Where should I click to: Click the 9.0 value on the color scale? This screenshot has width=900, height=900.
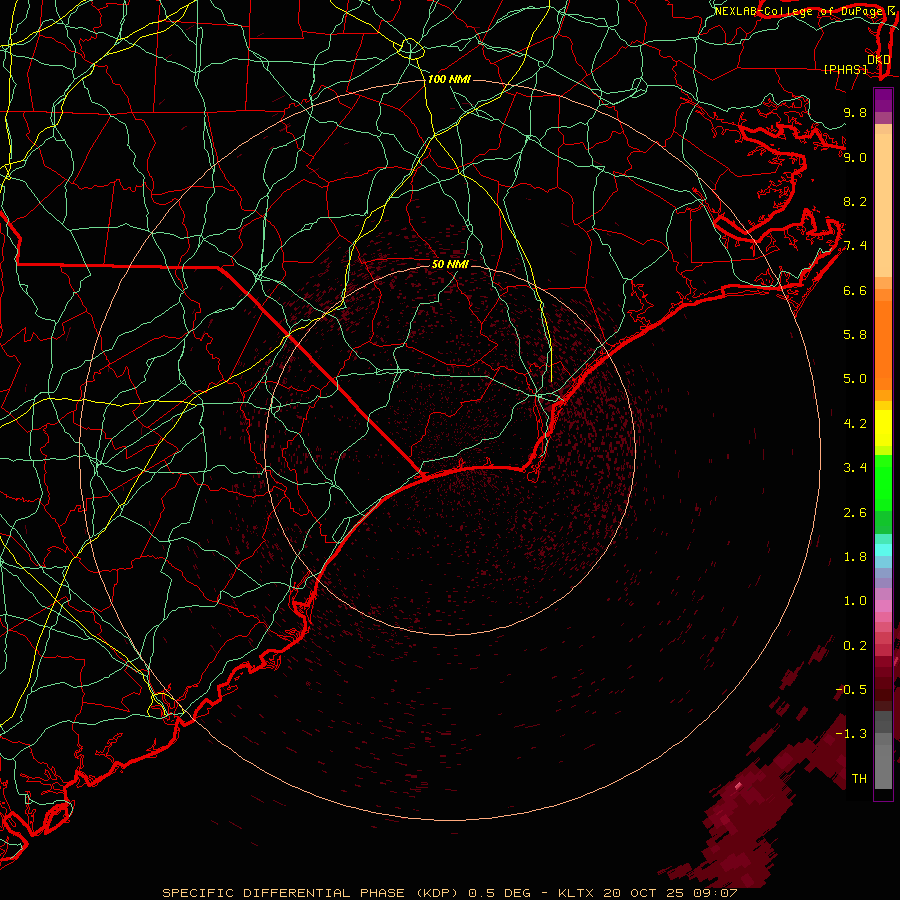[855, 157]
